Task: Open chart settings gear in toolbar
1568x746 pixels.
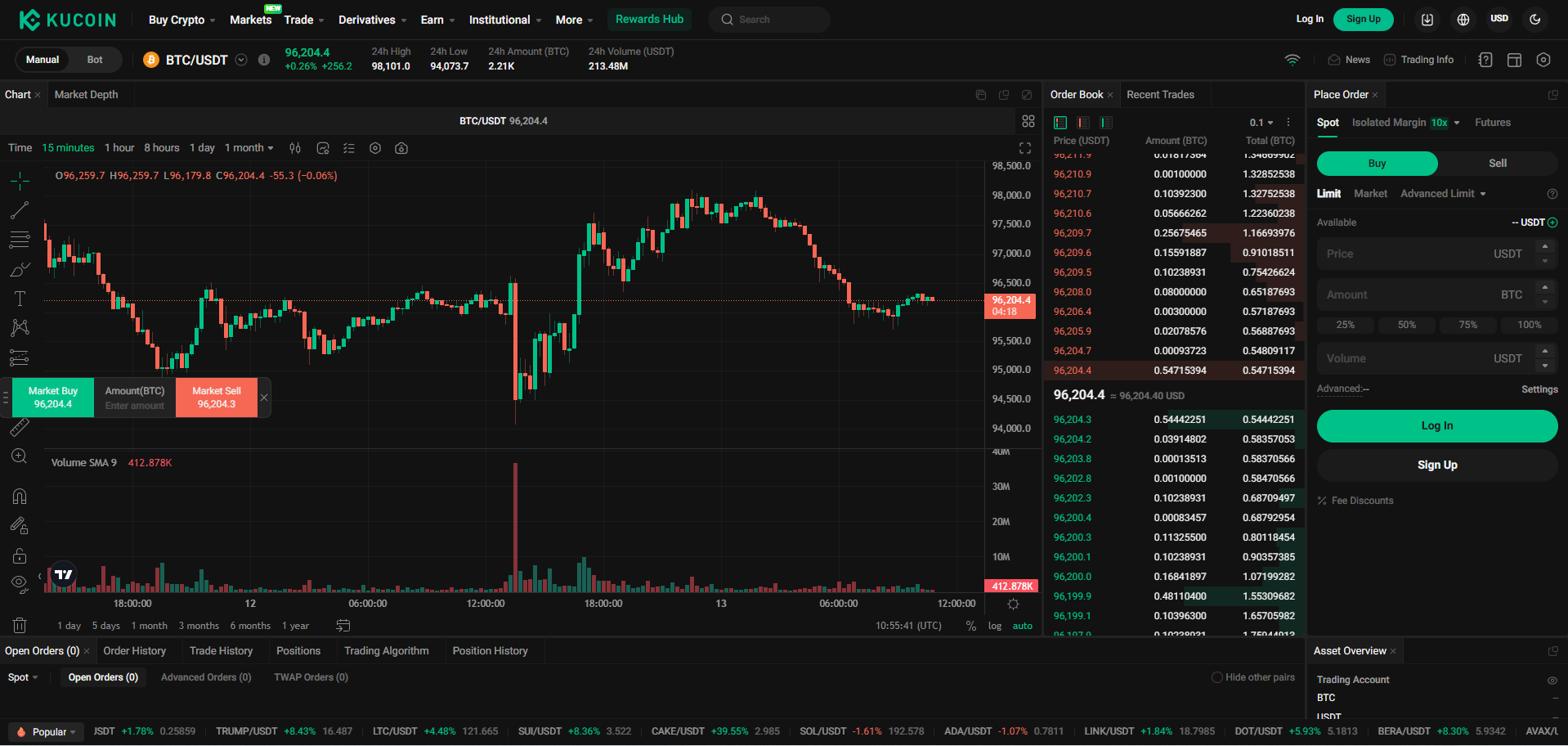Action: [375, 148]
